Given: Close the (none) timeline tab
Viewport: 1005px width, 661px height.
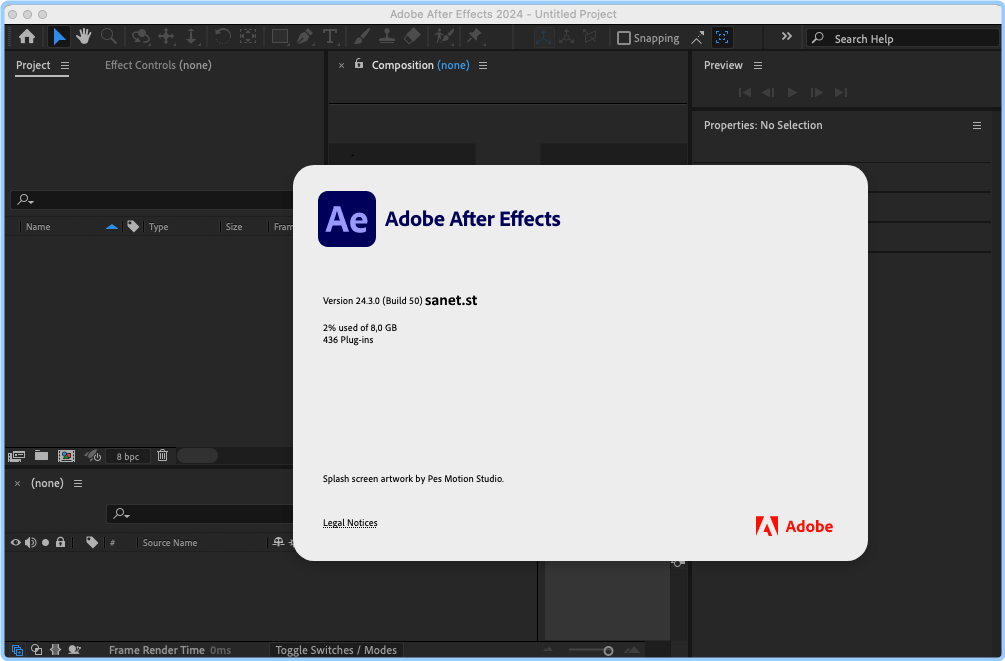Looking at the screenshot, I should point(18,483).
